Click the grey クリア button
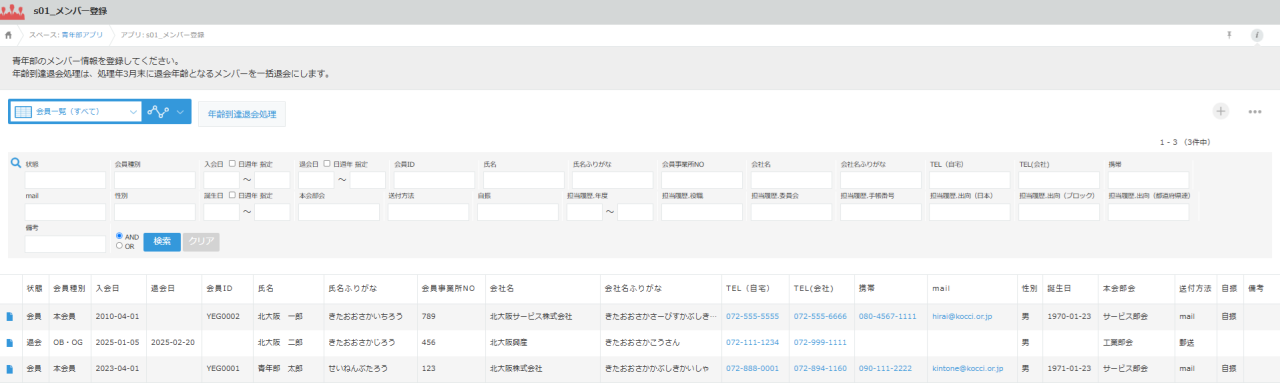Viewport: 1280px width, 385px height. [201, 241]
